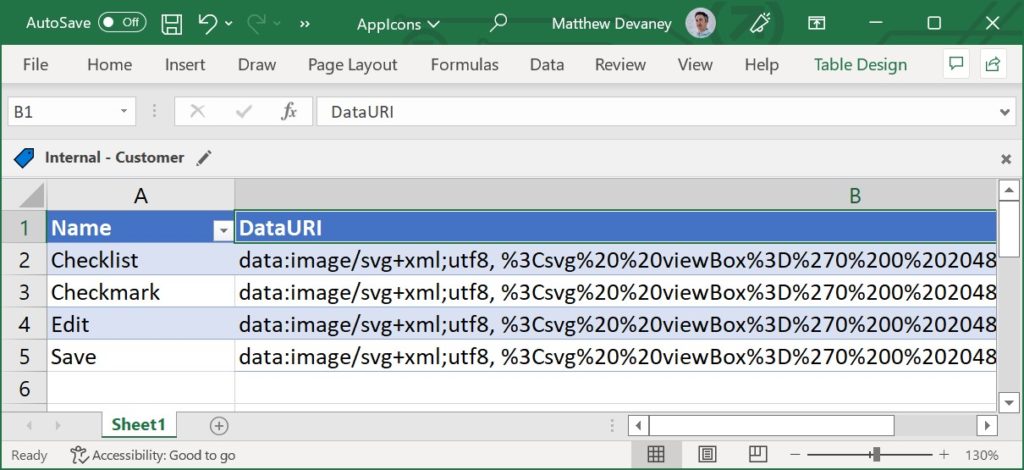The image size is (1024, 470).
Task: Switch to Normal view icon
Action: click(656, 454)
